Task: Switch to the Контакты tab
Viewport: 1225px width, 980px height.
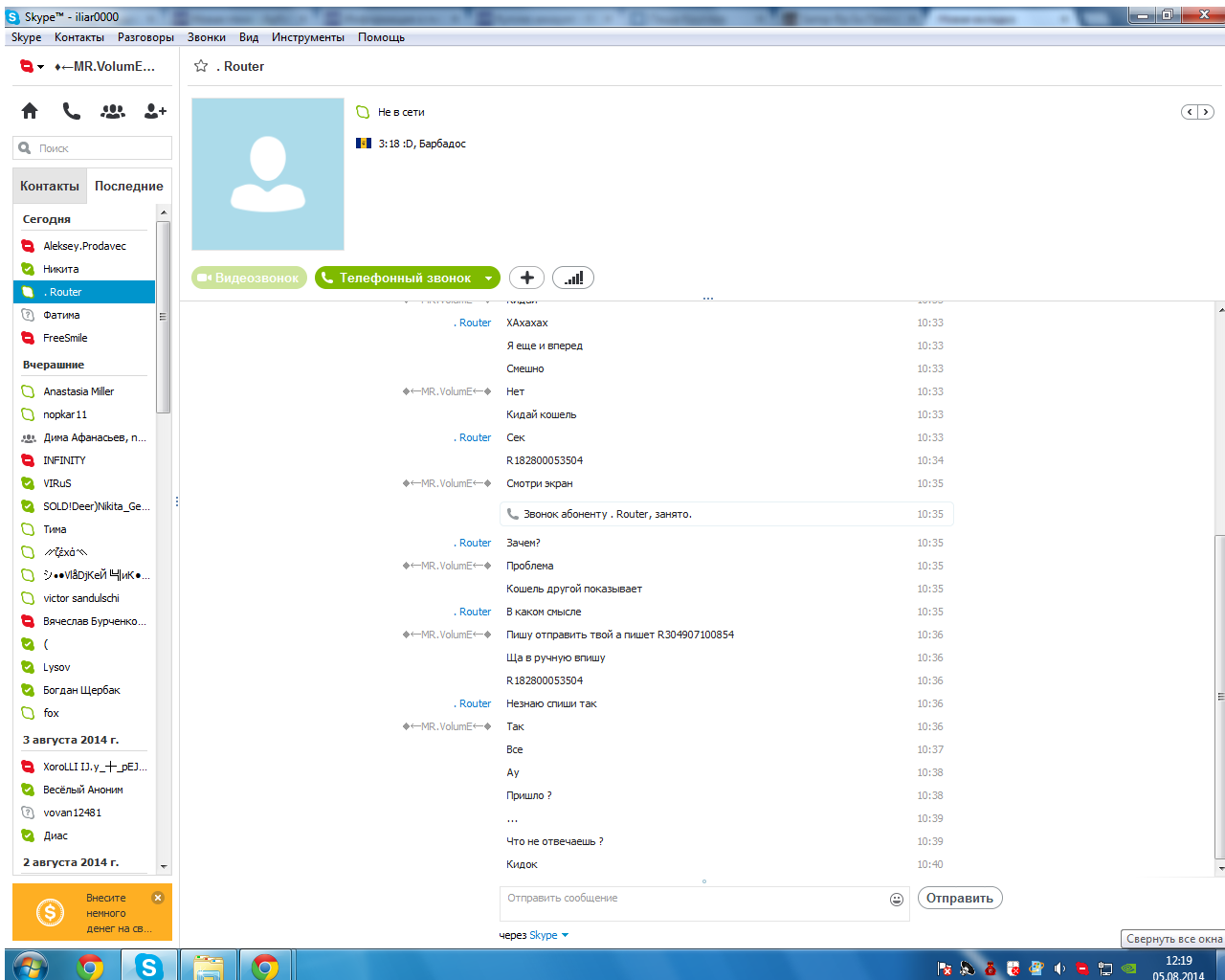Action: 50,186
